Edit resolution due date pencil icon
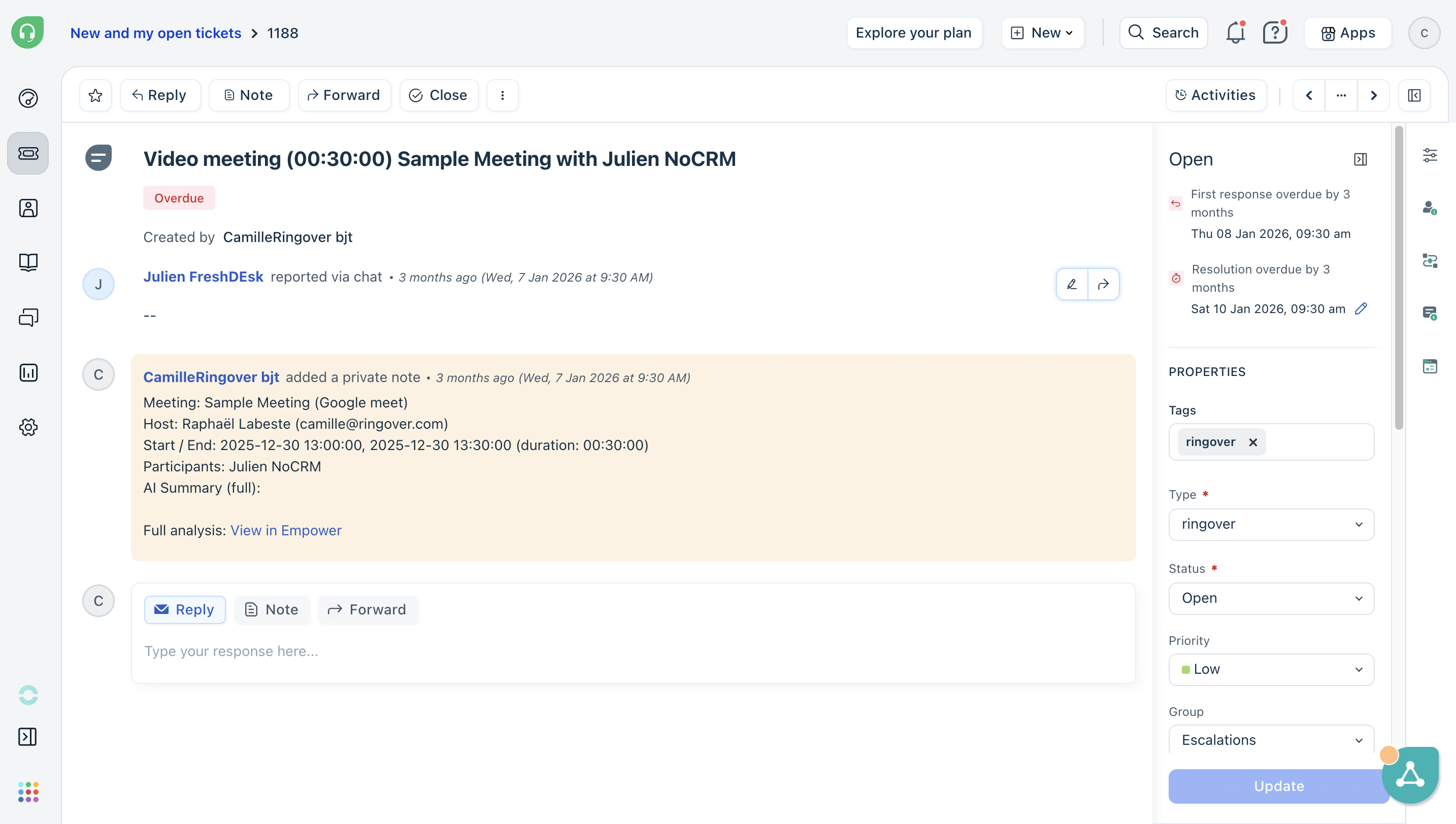The image size is (1456, 824). tap(1361, 308)
